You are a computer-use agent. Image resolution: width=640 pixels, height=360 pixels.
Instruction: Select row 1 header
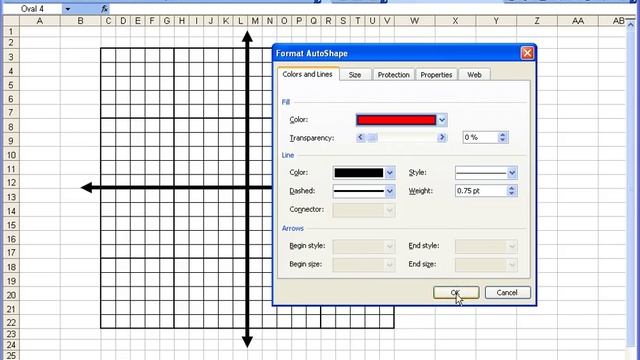11,32
